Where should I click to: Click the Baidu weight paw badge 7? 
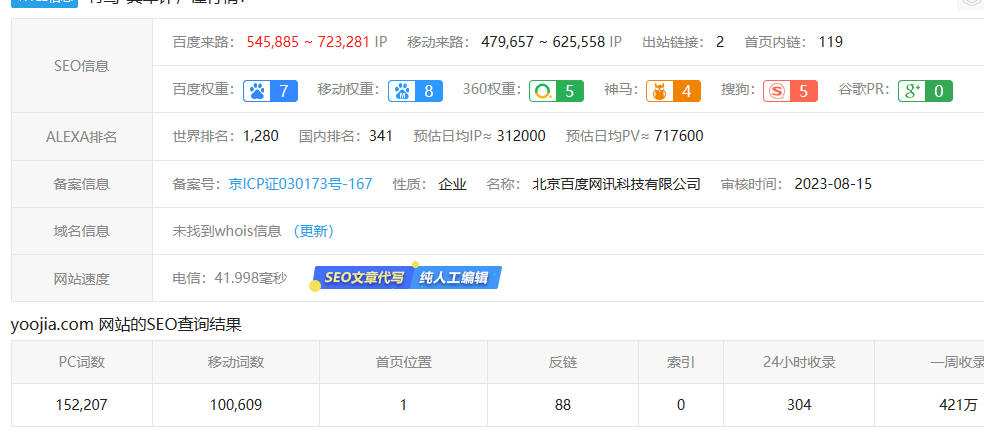[270, 91]
